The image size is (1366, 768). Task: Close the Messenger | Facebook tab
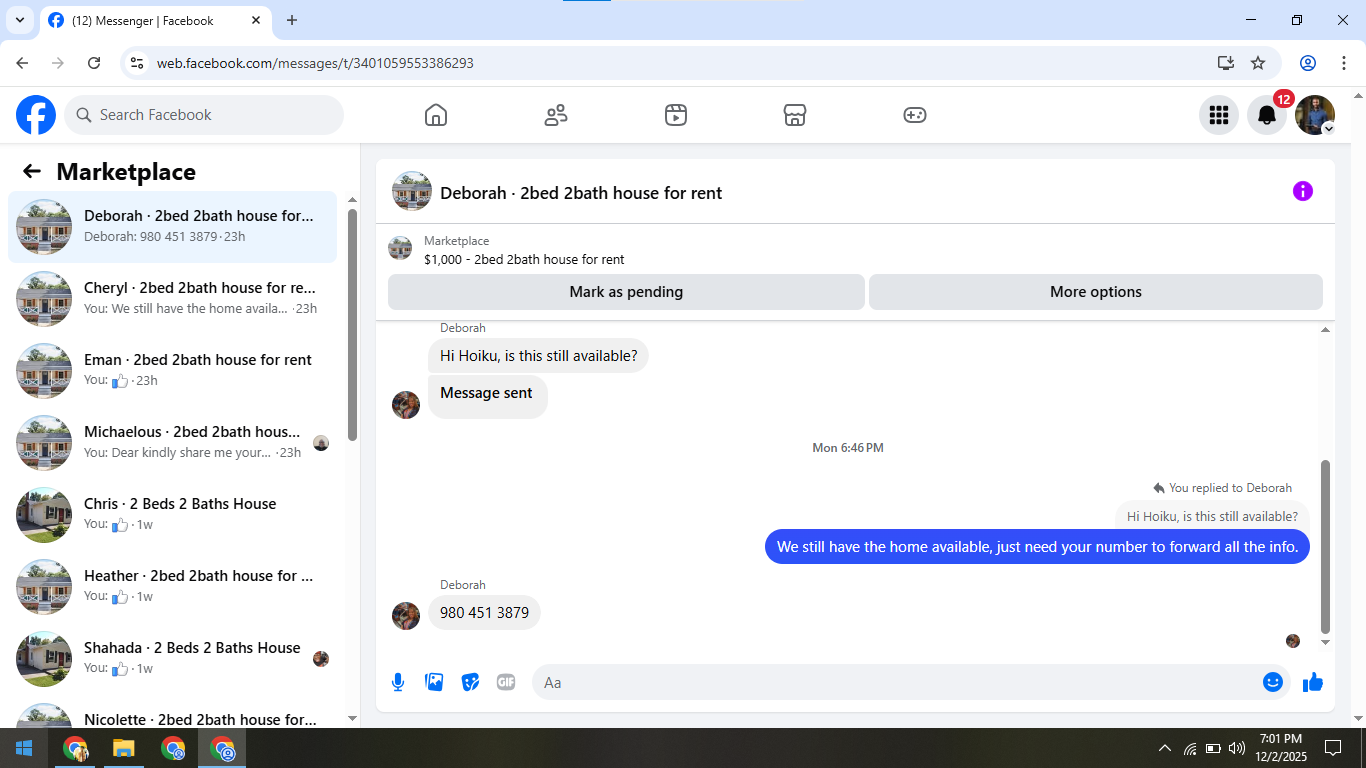click(256, 20)
